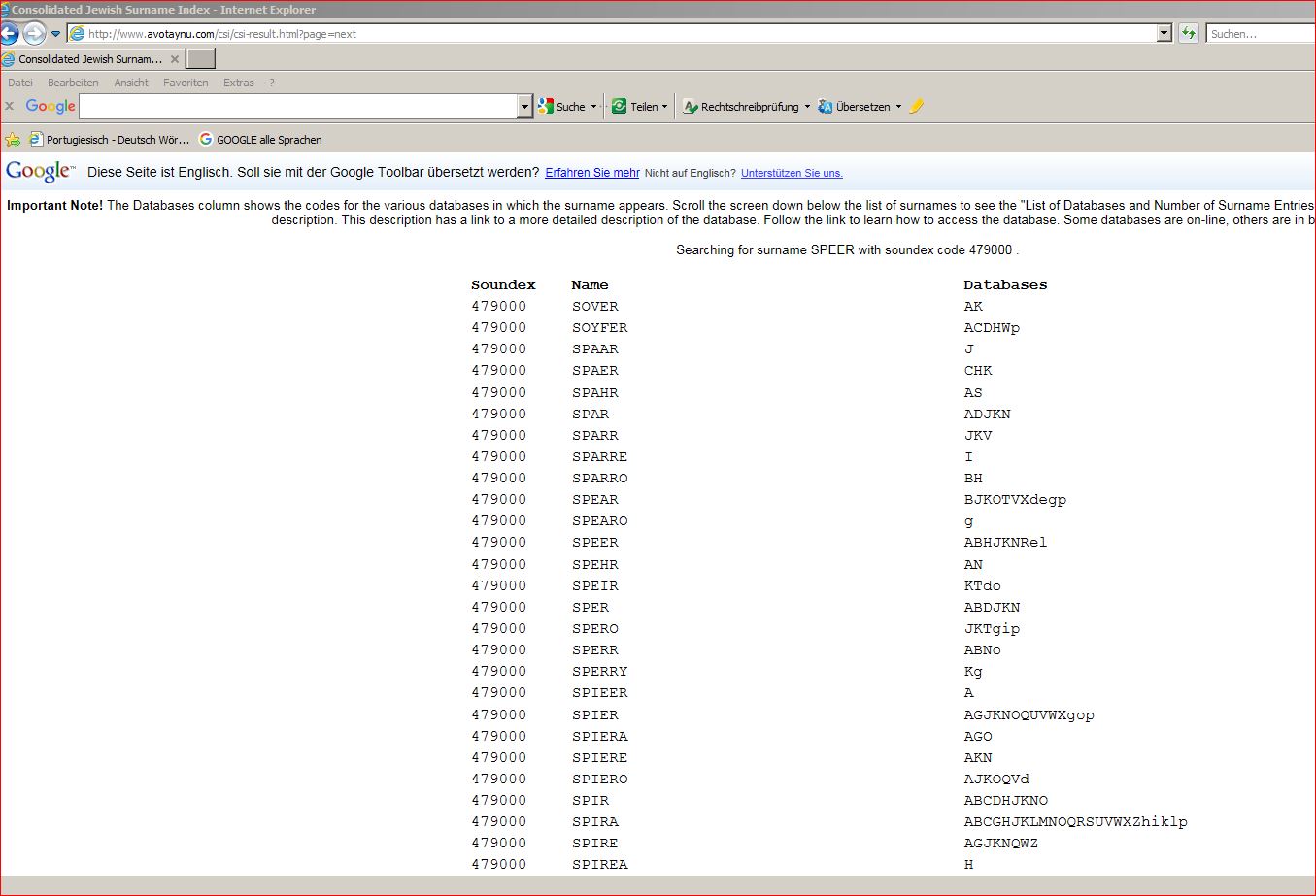Click database codes AGJKNOQUVWXgop

(1029, 714)
